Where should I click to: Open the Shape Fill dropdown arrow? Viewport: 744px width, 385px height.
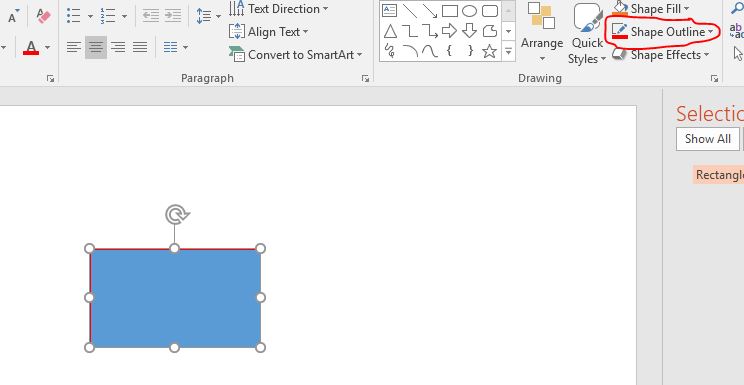[687, 9]
